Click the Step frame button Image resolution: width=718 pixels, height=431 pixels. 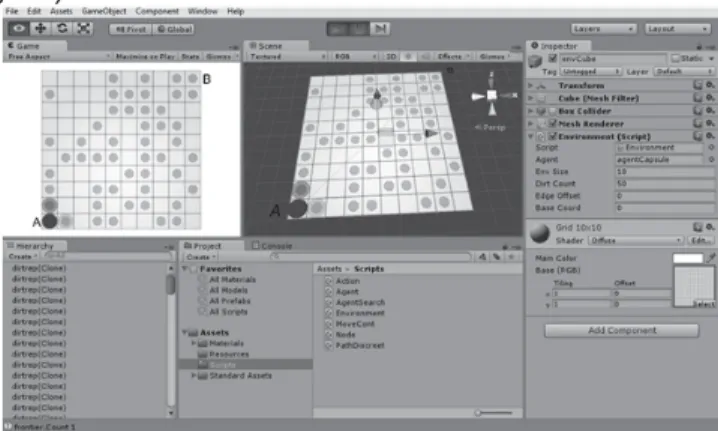pos(380,29)
